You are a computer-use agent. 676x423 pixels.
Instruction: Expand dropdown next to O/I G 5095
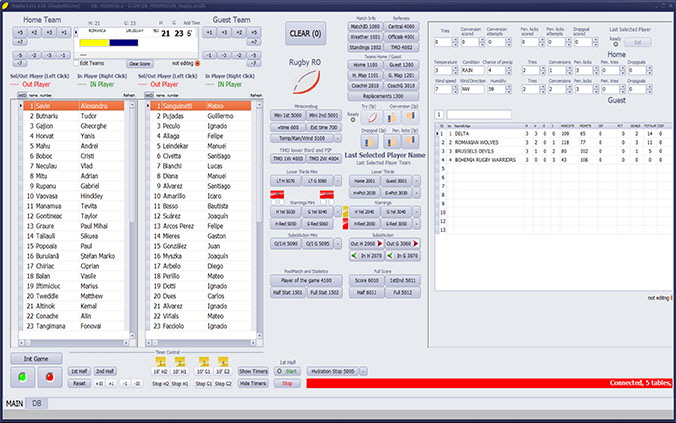338,244
